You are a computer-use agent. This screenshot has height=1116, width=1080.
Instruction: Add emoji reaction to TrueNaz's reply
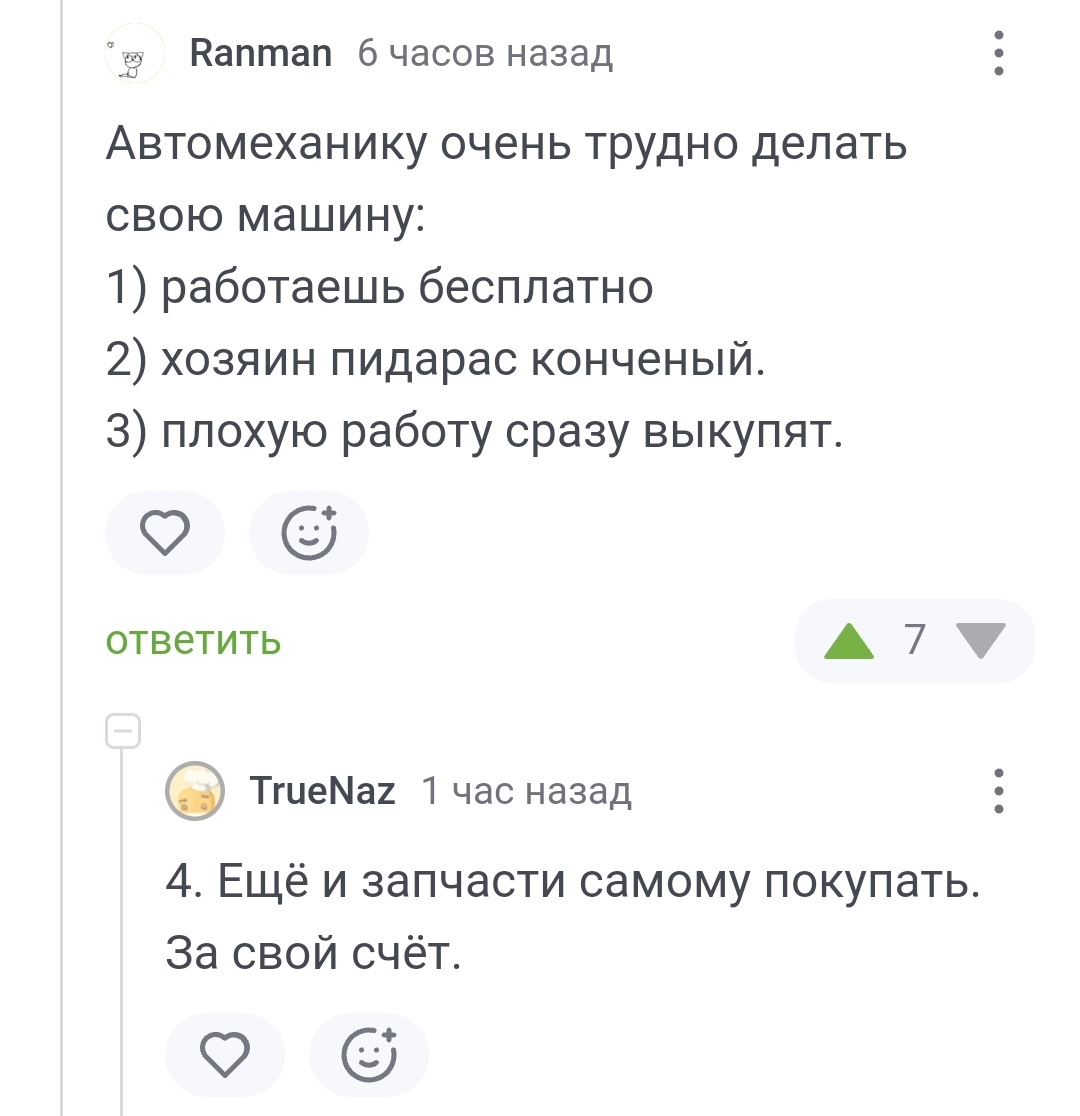tap(368, 1054)
